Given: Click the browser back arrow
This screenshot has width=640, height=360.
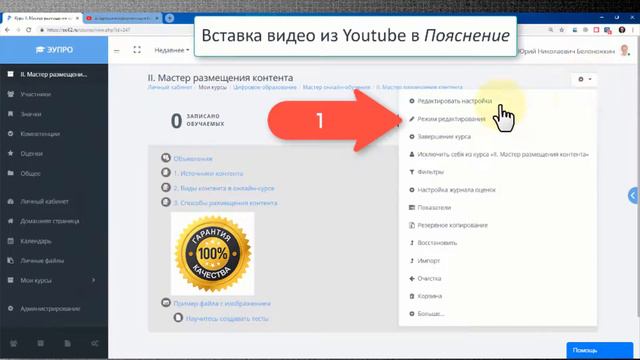Looking at the screenshot, I should [7, 30].
